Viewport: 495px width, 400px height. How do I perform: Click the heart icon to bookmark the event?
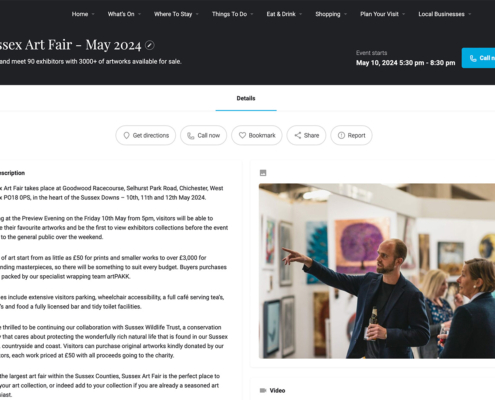click(x=242, y=135)
